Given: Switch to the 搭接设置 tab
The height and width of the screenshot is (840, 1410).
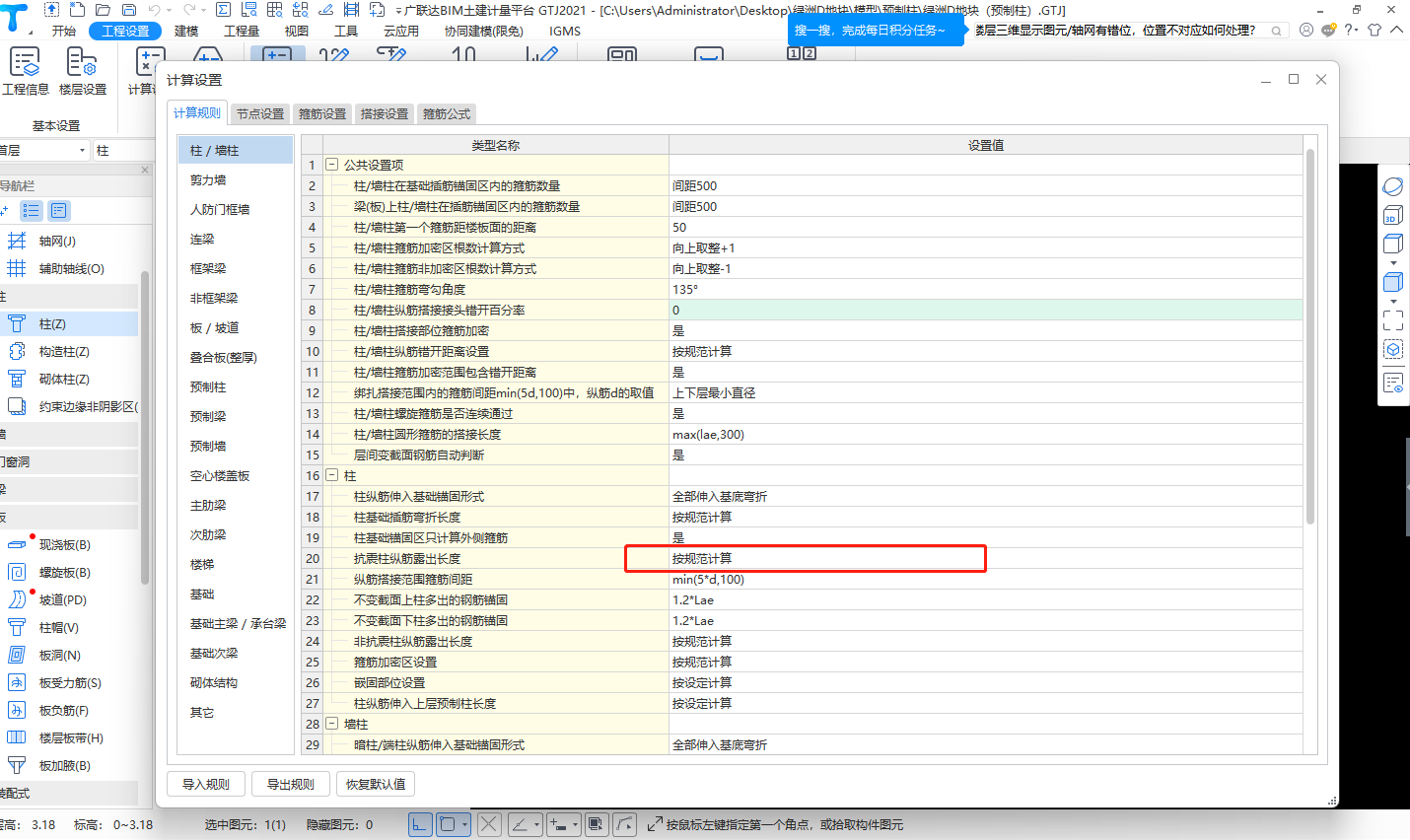Looking at the screenshot, I should pyautogui.click(x=385, y=114).
